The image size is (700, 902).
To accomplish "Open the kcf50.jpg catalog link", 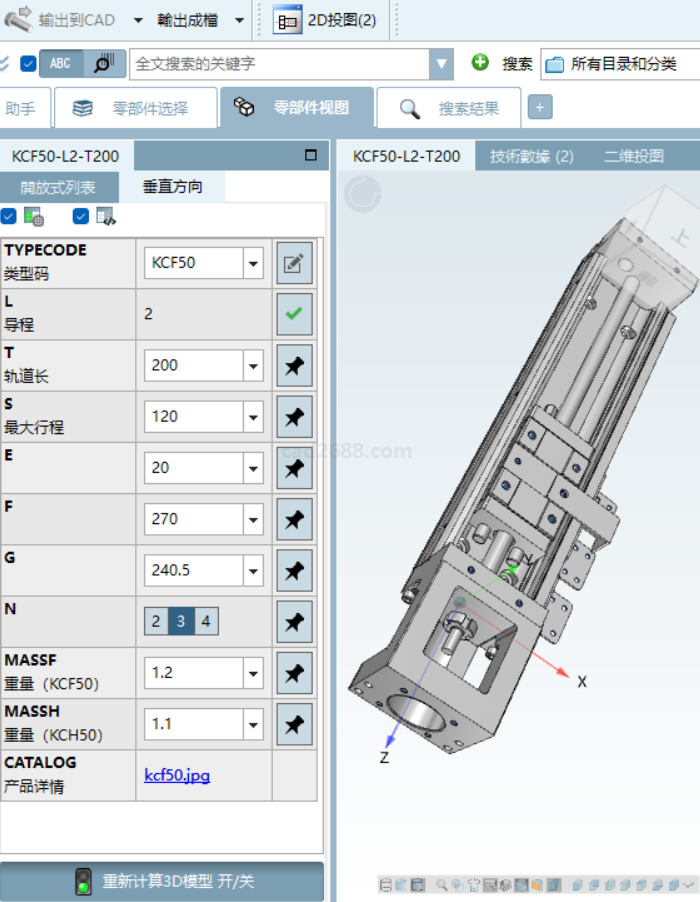I will 177,775.
